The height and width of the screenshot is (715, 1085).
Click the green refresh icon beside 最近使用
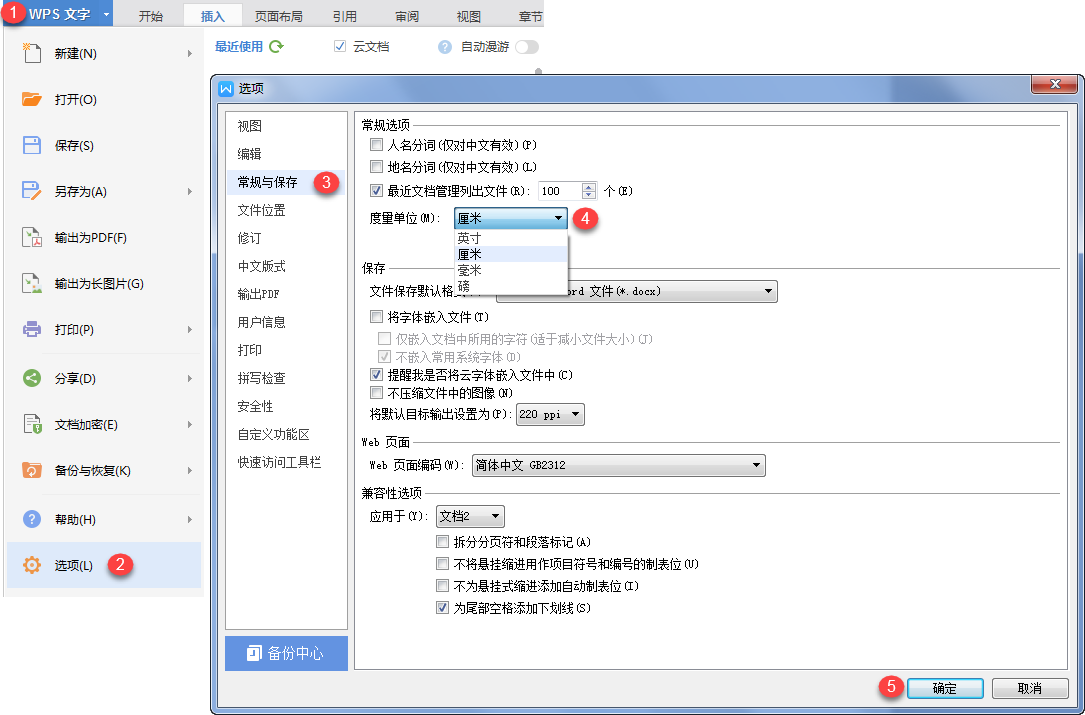(x=276, y=46)
